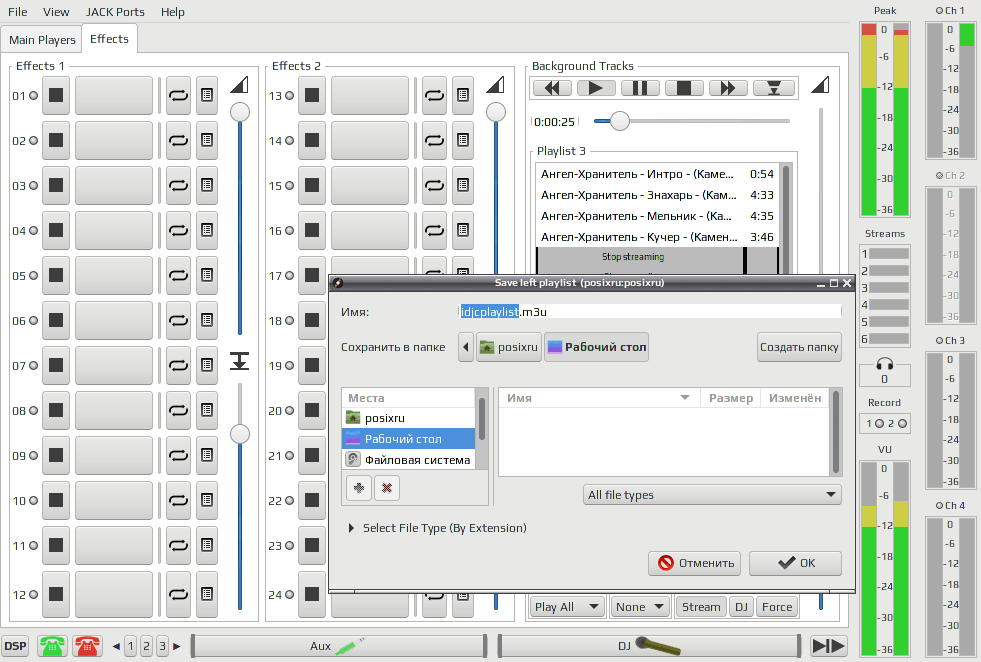Click the posixru path button
981x662 pixels.
click(x=509, y=347)
